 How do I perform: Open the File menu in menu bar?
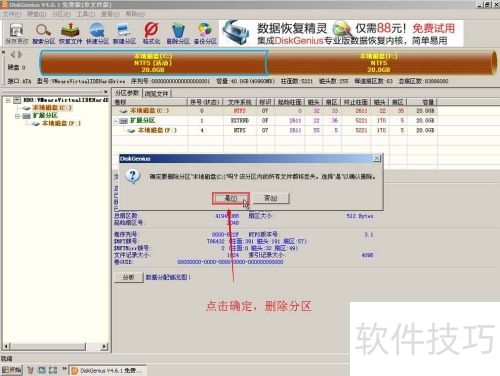point(12,14)
